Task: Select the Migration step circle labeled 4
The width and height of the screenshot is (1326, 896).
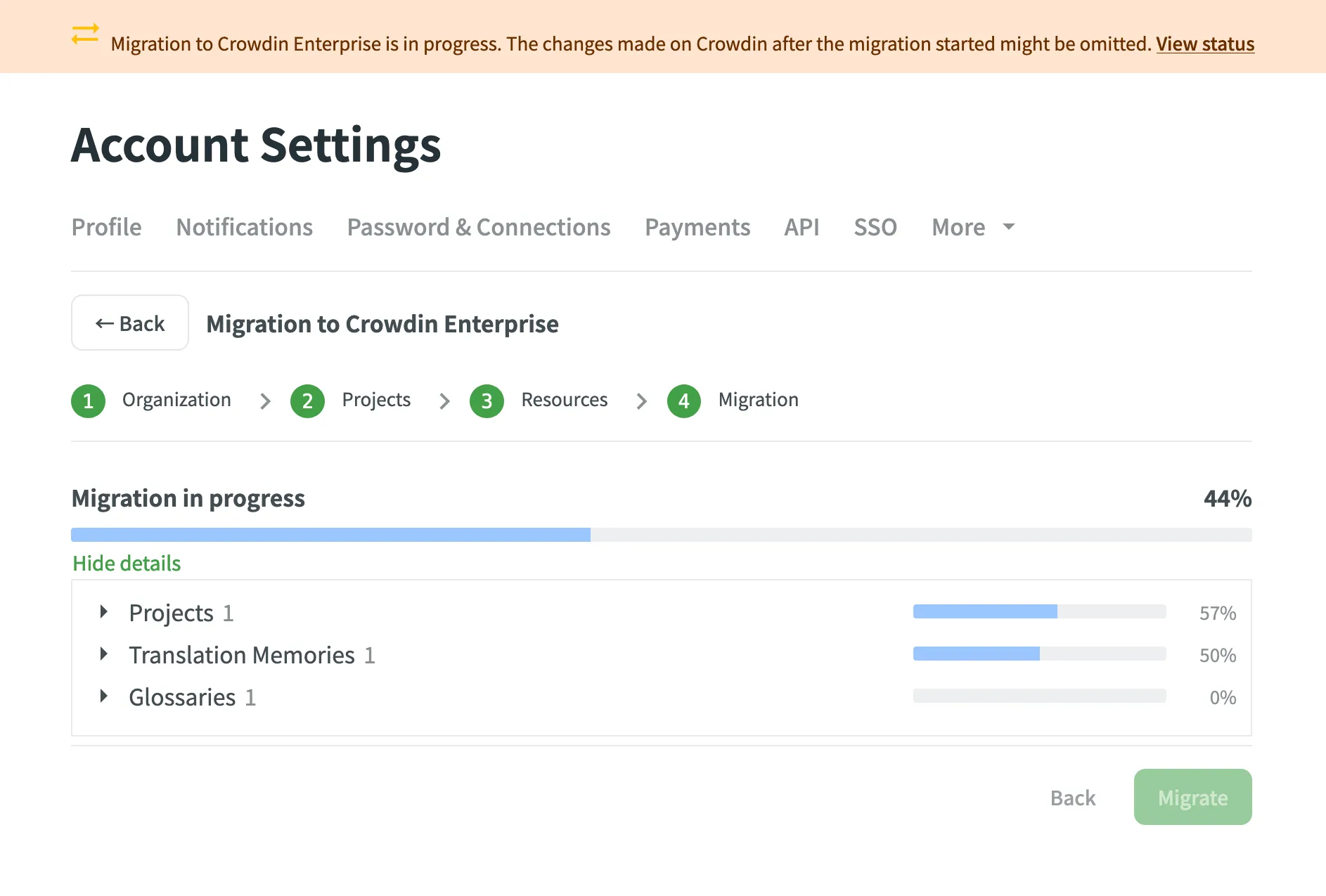Action: (x=683, y=401)
